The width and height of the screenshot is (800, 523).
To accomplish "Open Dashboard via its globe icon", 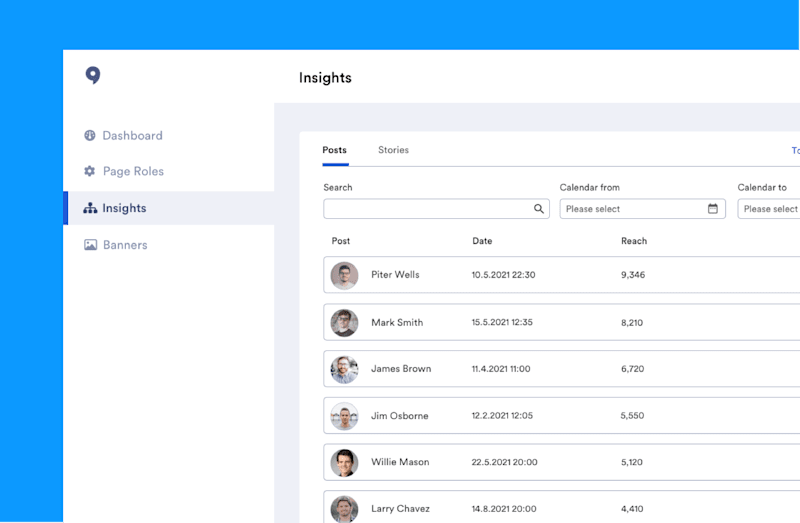I will [x=90, y=135].
